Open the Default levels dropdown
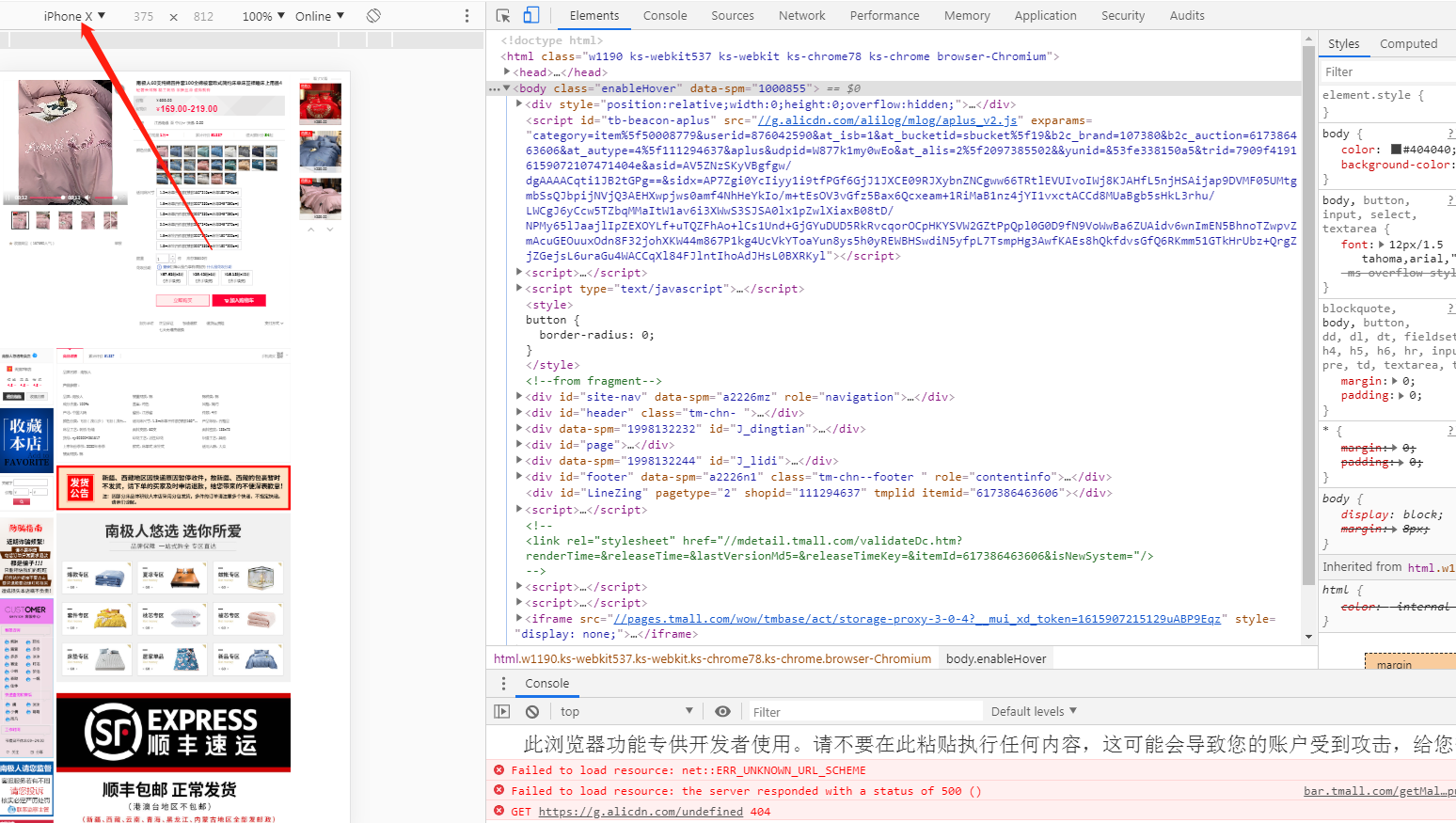 click(1034, 712)
